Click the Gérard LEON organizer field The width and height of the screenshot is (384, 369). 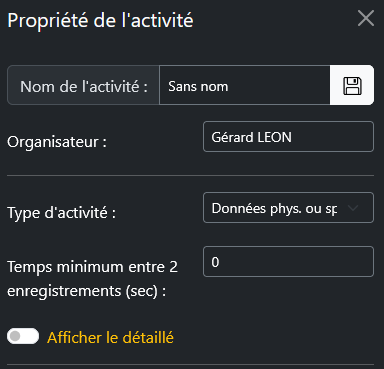pos(288,137)
